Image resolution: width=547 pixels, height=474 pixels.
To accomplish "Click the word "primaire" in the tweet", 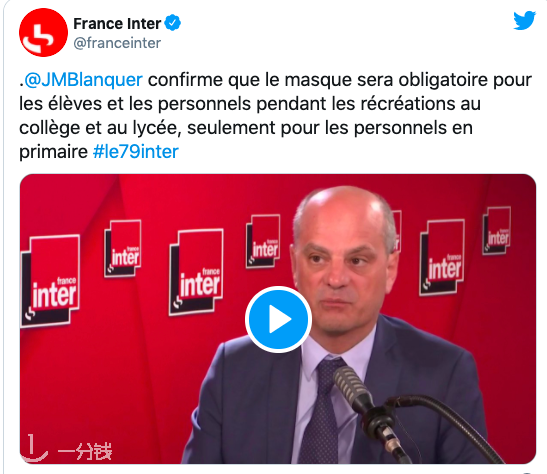I will [x=53, y=152].
